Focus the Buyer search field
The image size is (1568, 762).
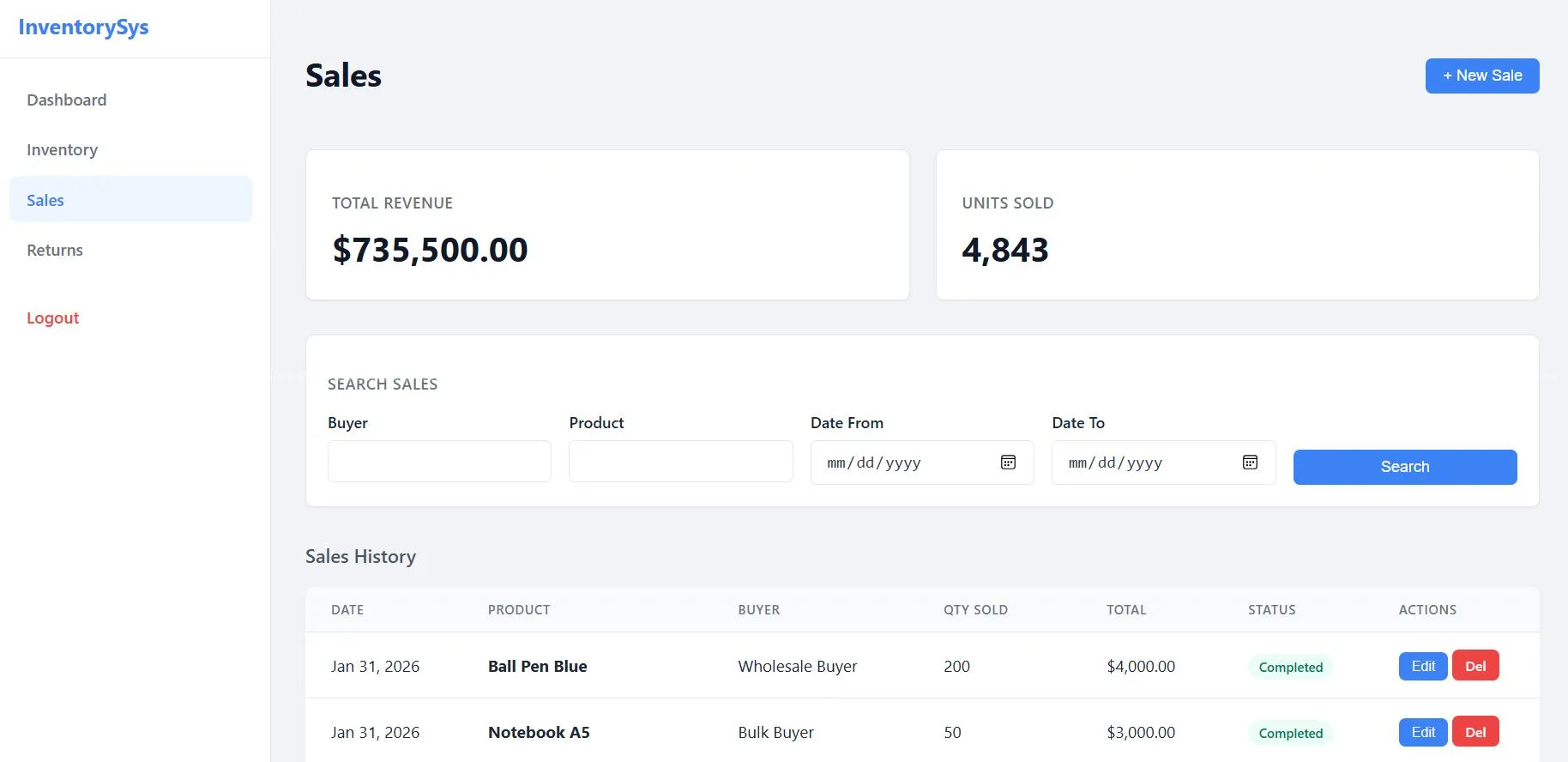click(439, 462)
